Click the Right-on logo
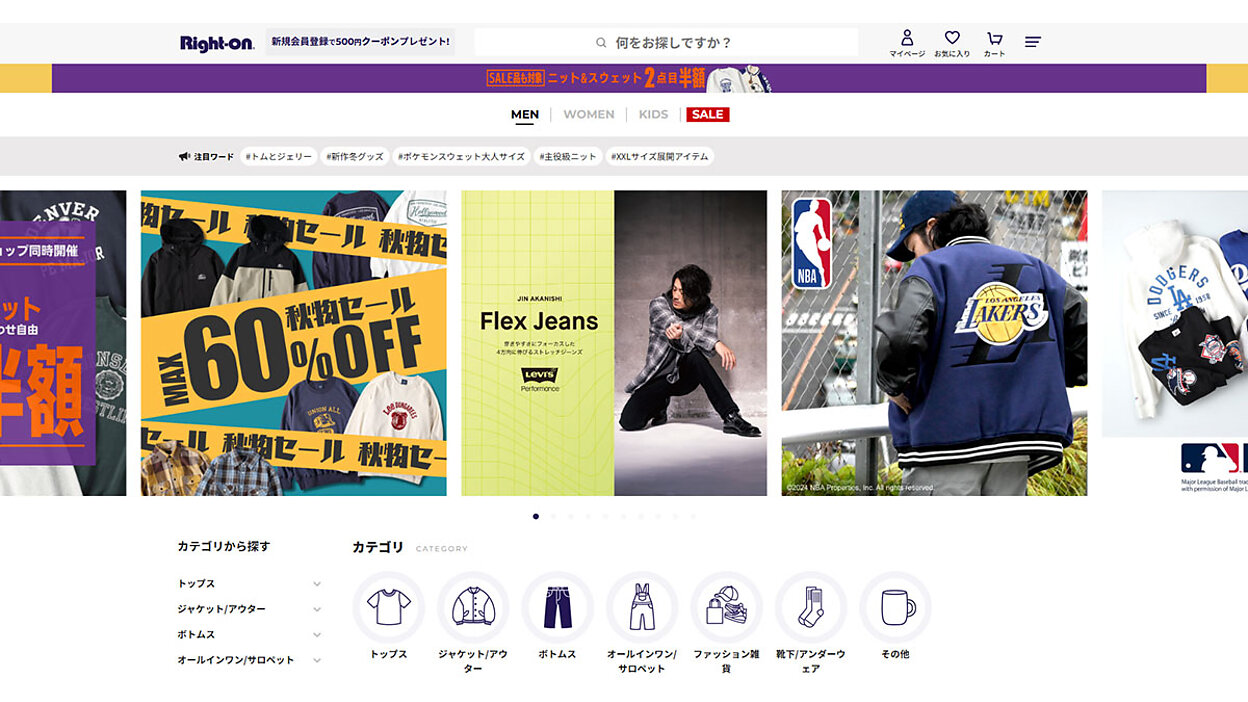Image resolution: width=1248 pixels, height=702 pixels. pos(217,43)
